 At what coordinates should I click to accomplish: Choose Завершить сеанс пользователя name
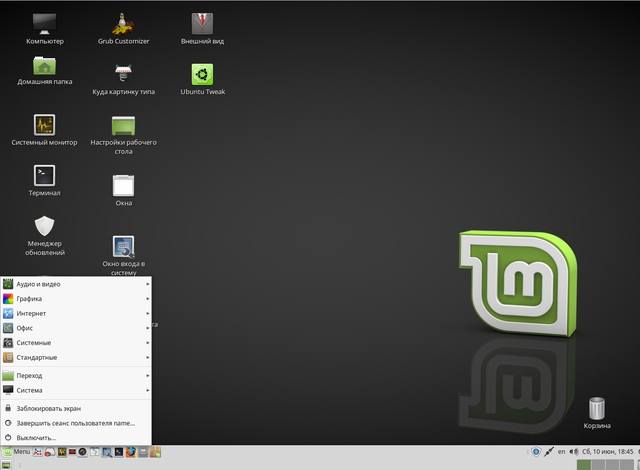coord(76,423)
